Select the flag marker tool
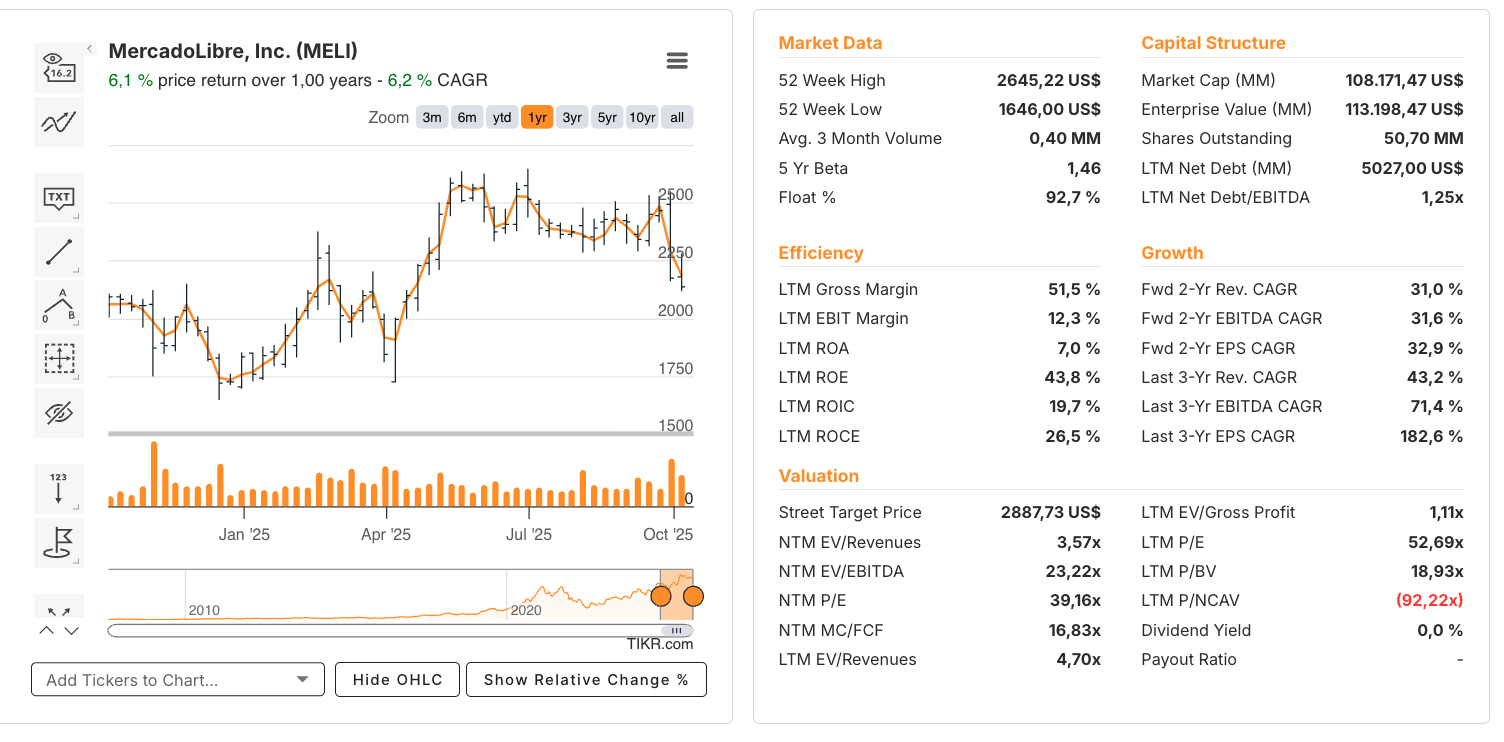 59,542
